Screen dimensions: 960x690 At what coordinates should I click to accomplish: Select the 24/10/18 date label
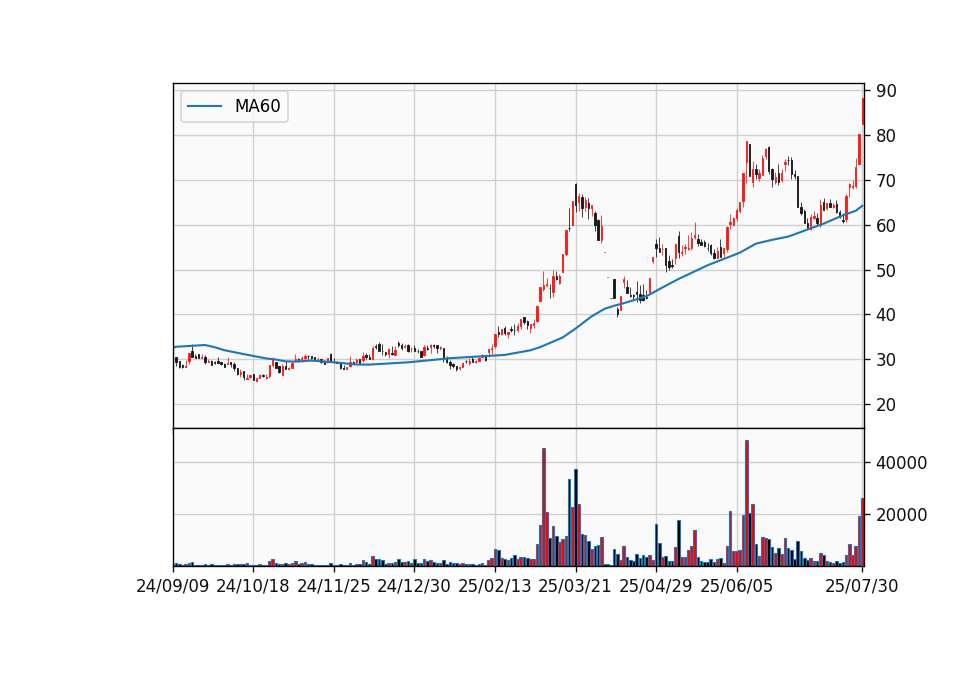point(253,586)
